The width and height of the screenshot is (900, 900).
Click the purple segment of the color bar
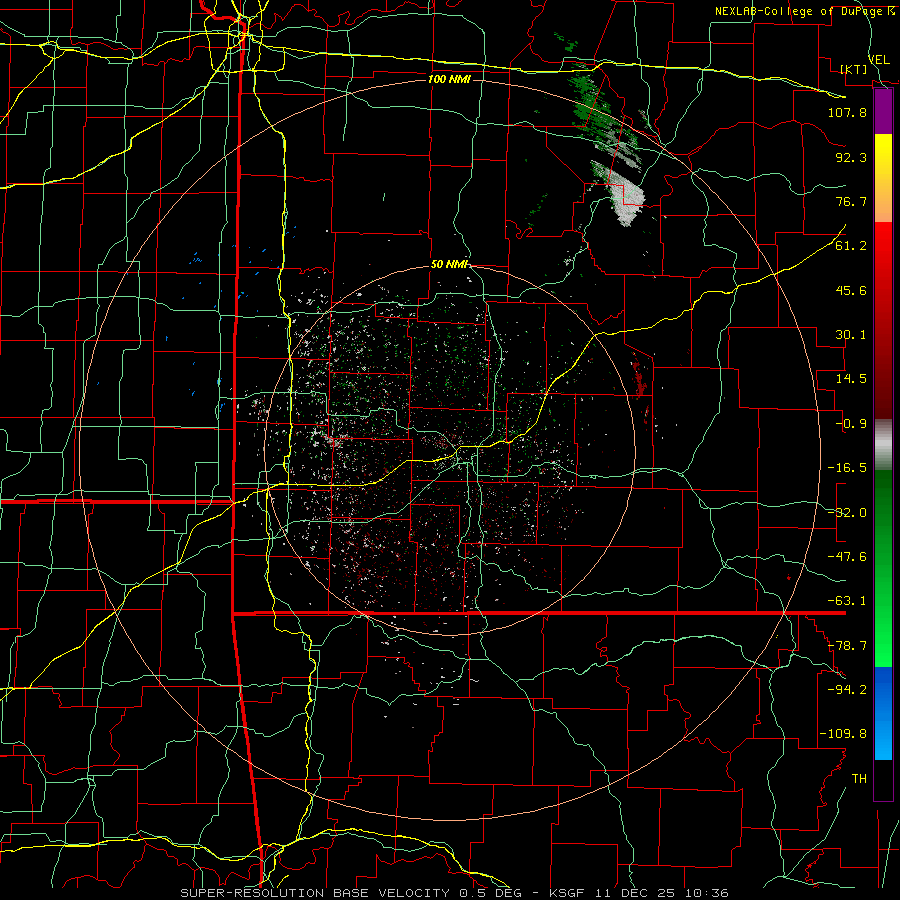[x=883, y=112]
